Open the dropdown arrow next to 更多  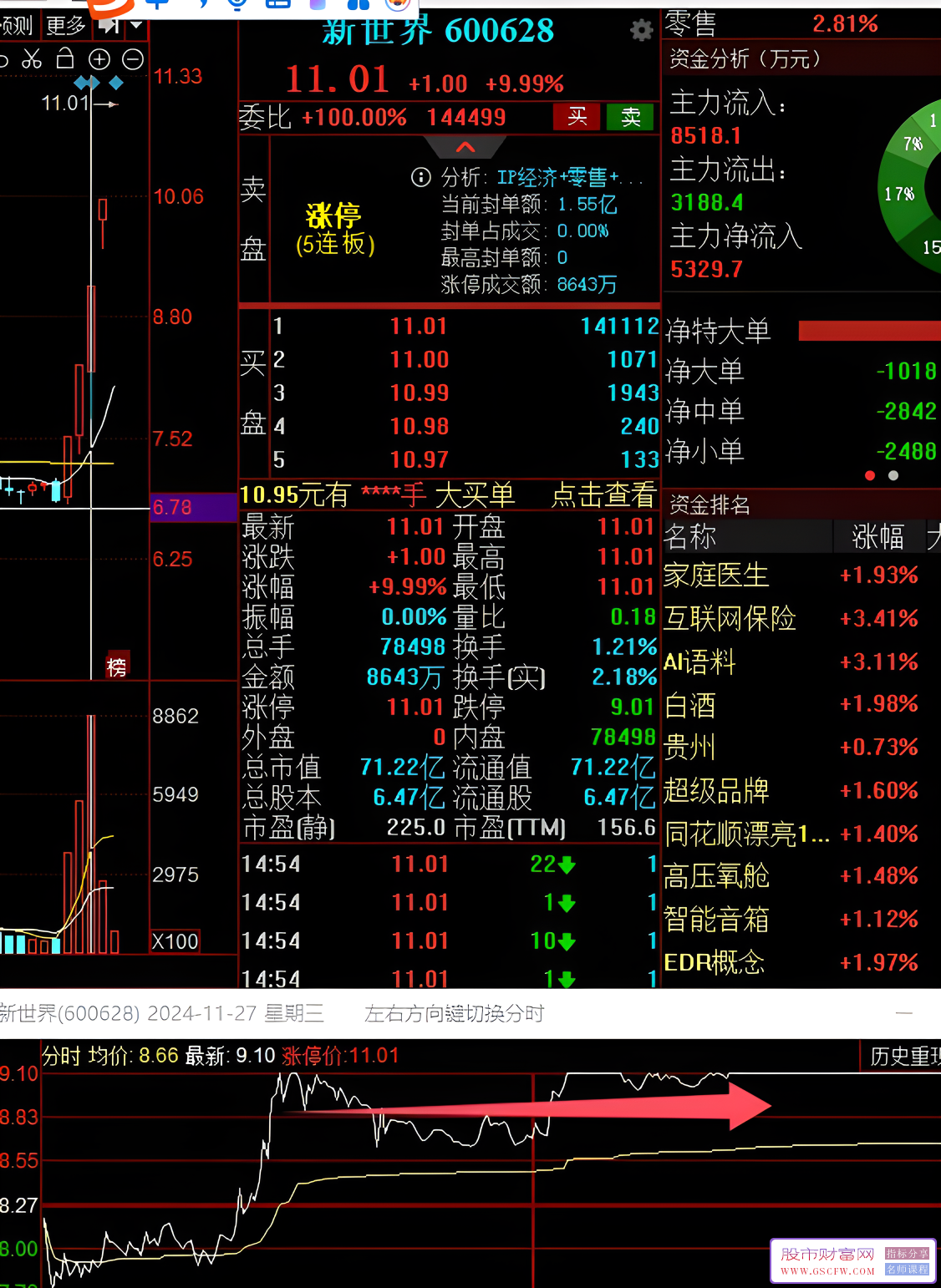tap(136, 27)
